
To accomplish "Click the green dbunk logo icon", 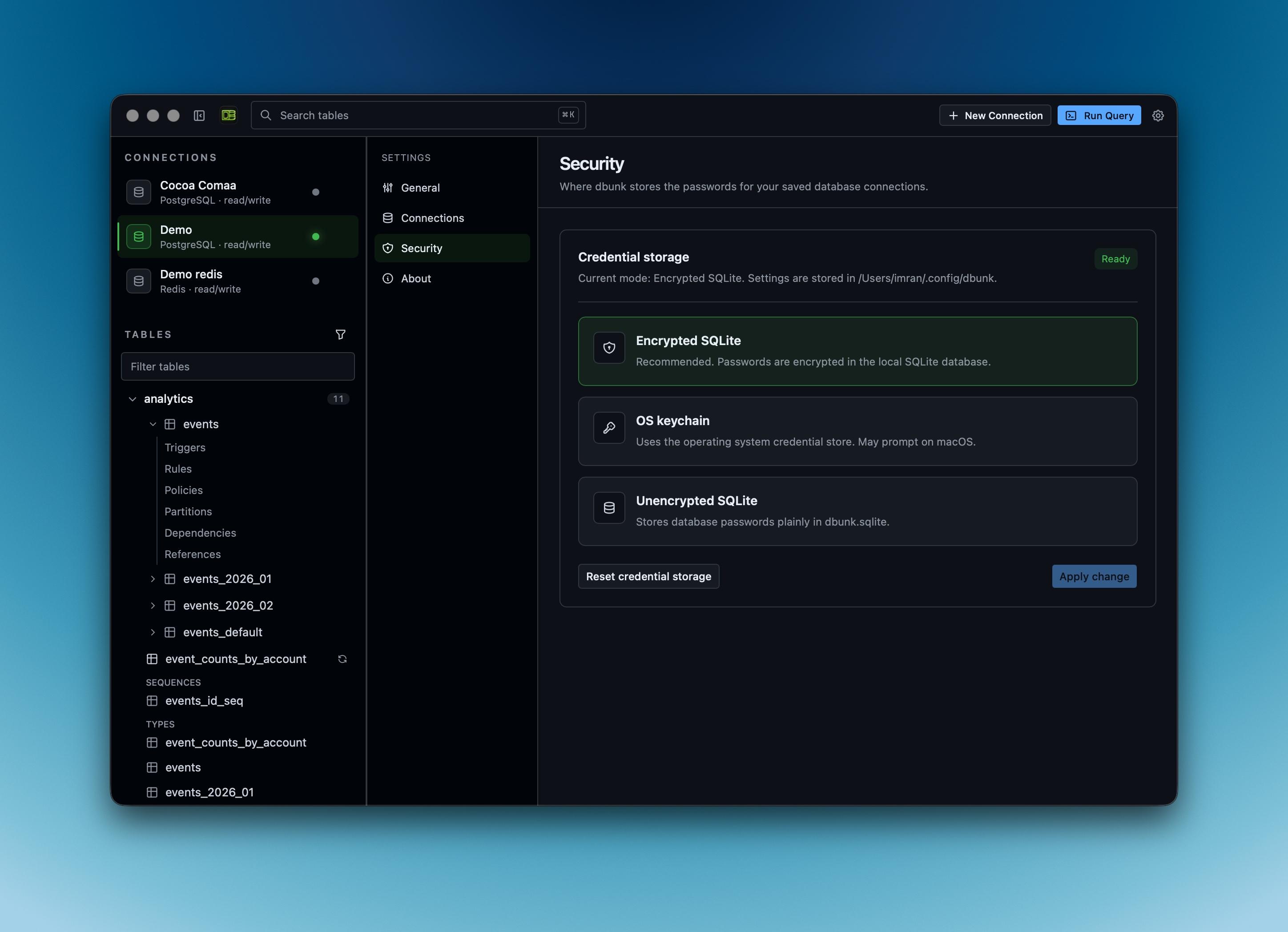I will pos(228,115).
